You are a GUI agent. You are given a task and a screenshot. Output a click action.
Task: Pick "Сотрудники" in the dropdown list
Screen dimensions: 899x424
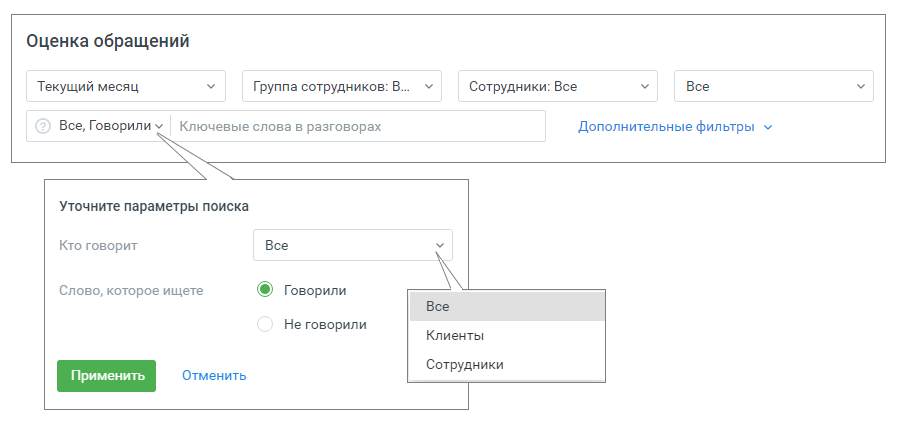click(464, 365)
